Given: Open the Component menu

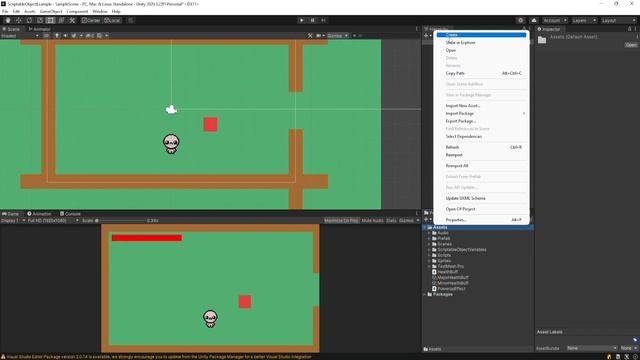Looking at the screenshot, I should [77, 11].
